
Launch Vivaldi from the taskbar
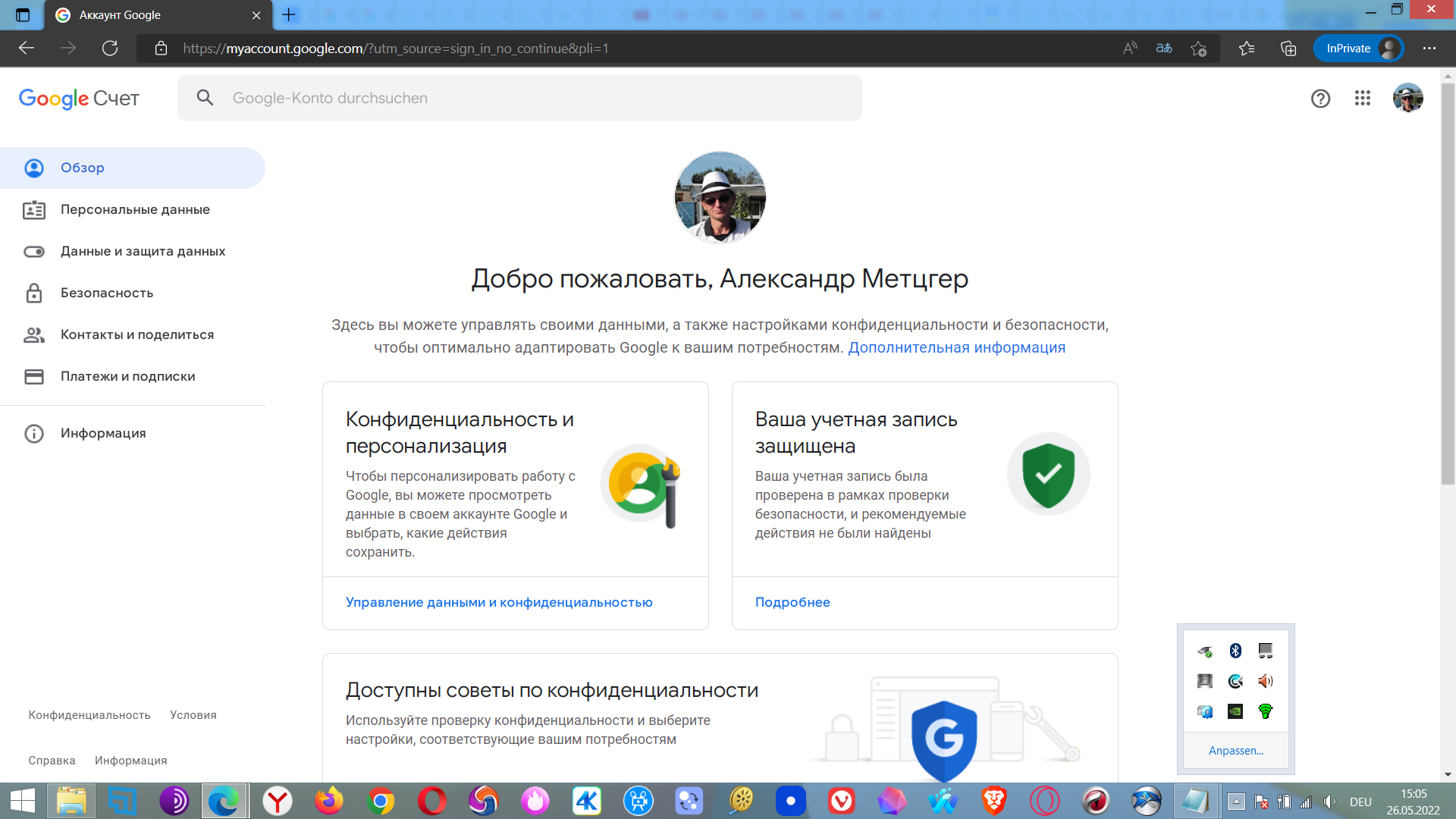tap(841, 801)
